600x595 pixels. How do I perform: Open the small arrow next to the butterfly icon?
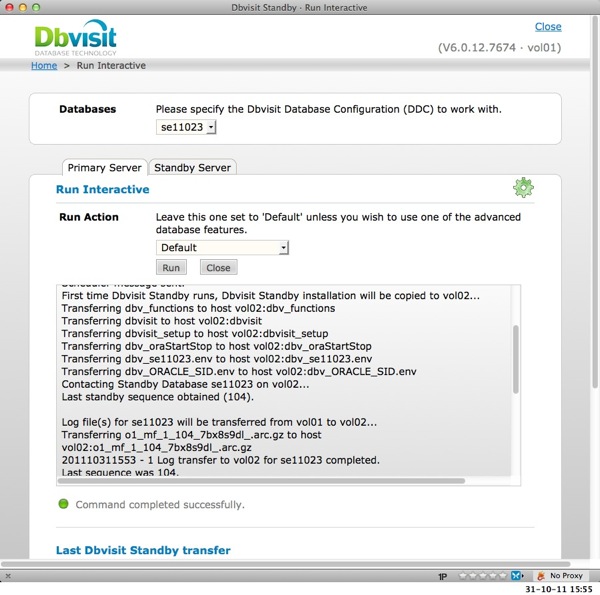click(x=523, y=575)
